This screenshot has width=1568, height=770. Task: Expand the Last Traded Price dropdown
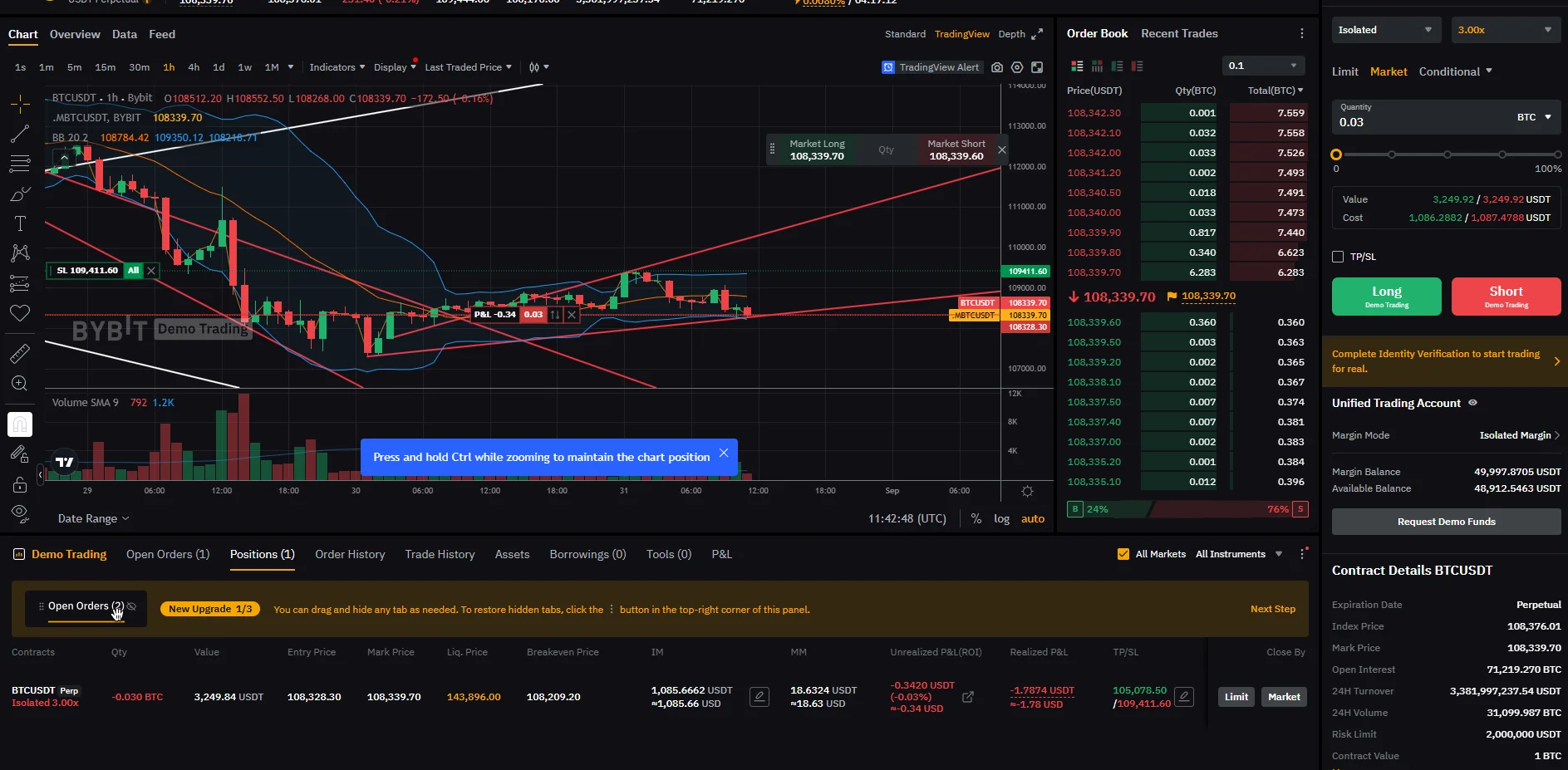[x=469, y=67]
